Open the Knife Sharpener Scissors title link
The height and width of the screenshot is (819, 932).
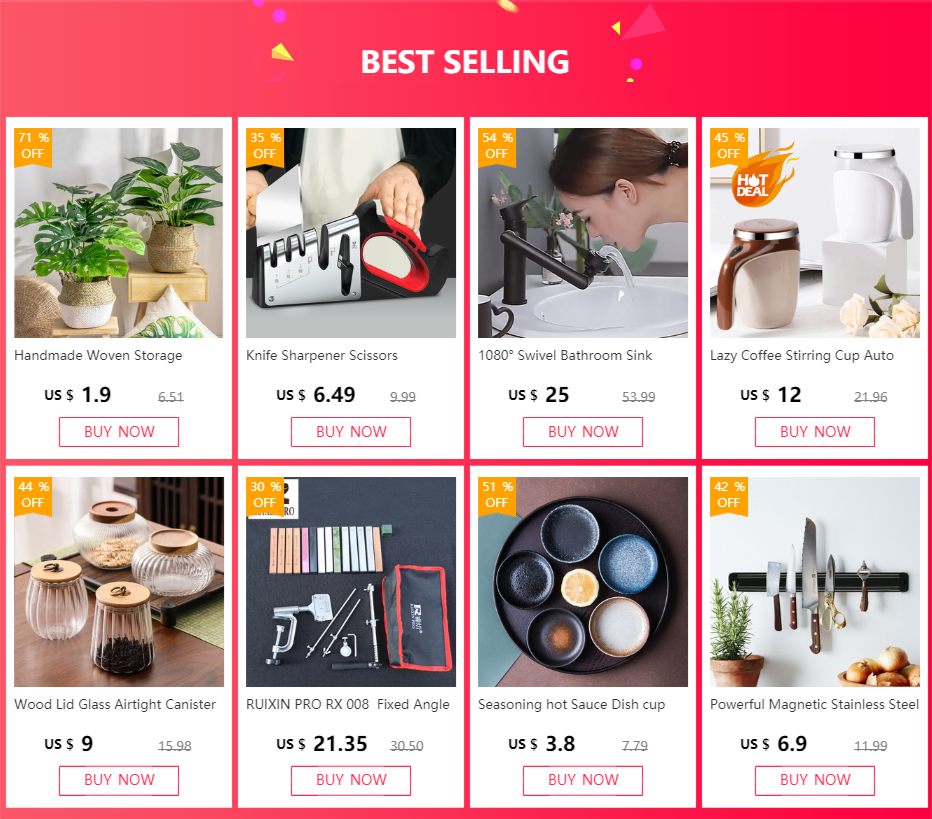point(322,355)
